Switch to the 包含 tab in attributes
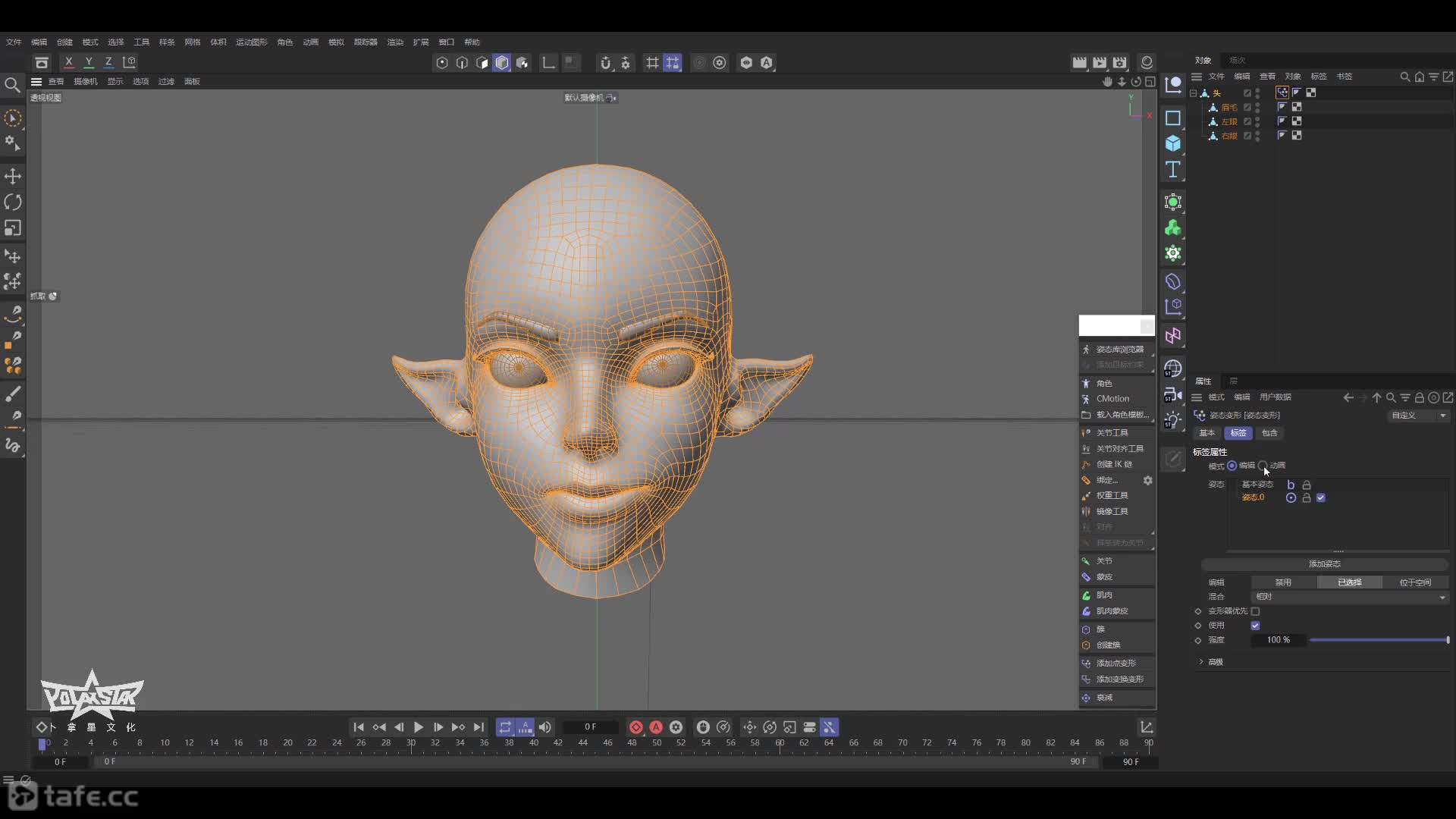Screen dimensions: 1456x819 (x=1269, y=433)
